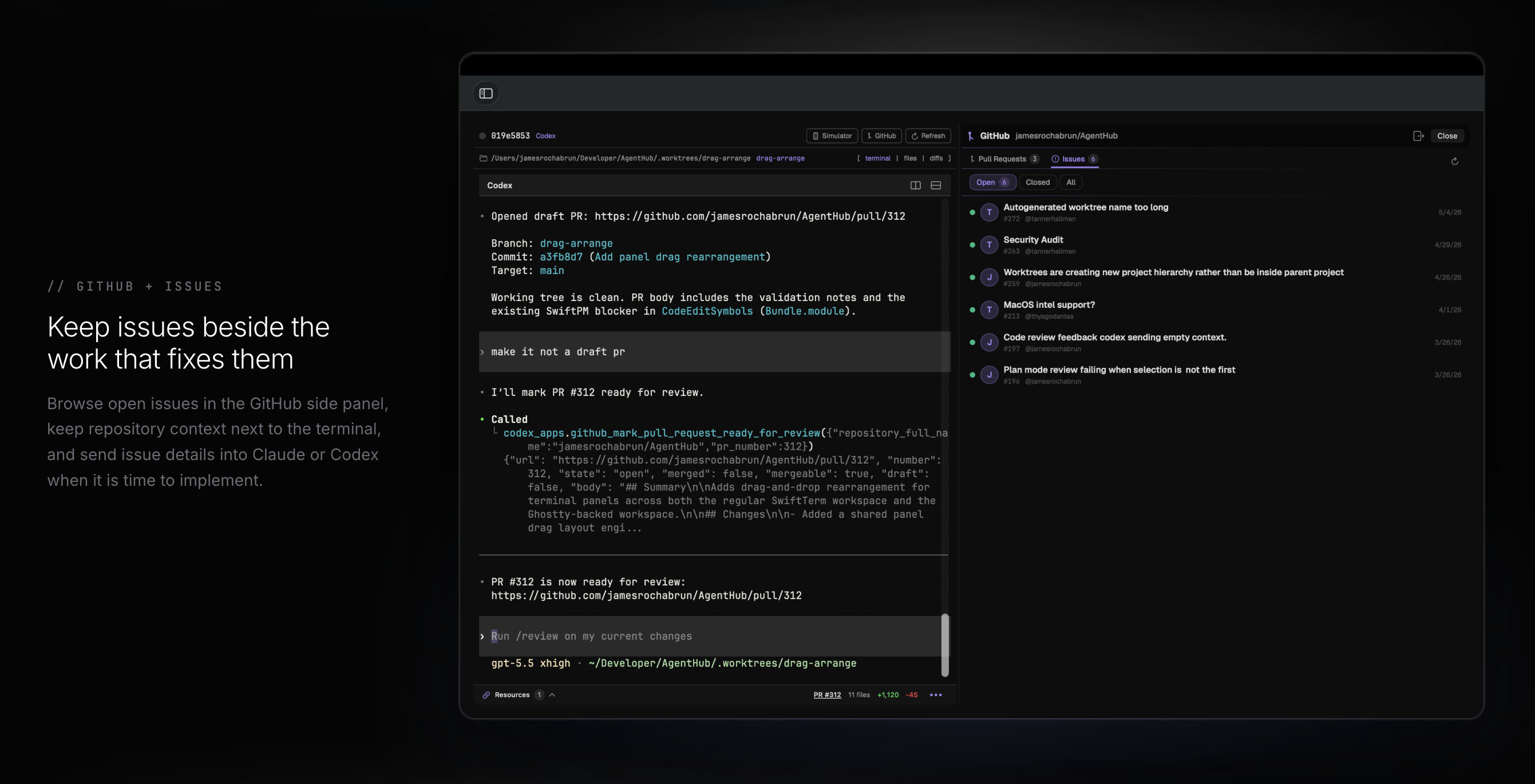The image size is (1535, 784).
Task: Click the -45 deletions count
Action: tap(912, 695)
